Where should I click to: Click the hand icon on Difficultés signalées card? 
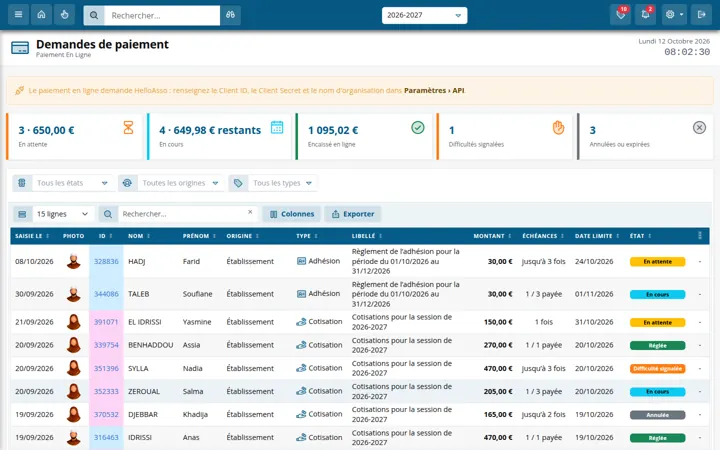point(558,127)
